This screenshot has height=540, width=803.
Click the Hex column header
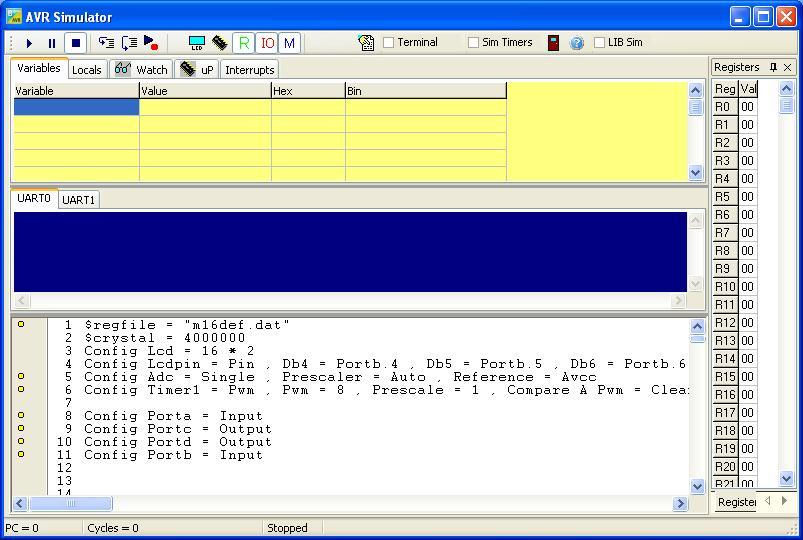coord(308,91)
